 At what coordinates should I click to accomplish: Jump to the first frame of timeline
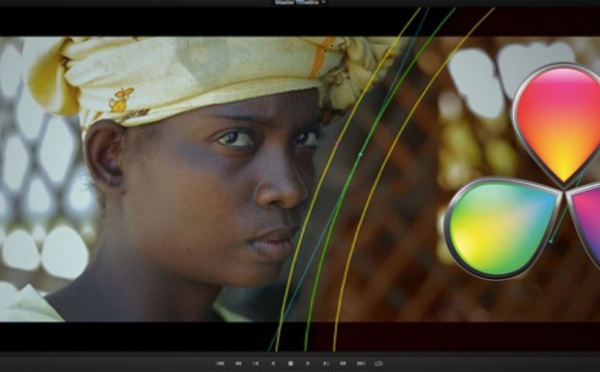[220, 363]
